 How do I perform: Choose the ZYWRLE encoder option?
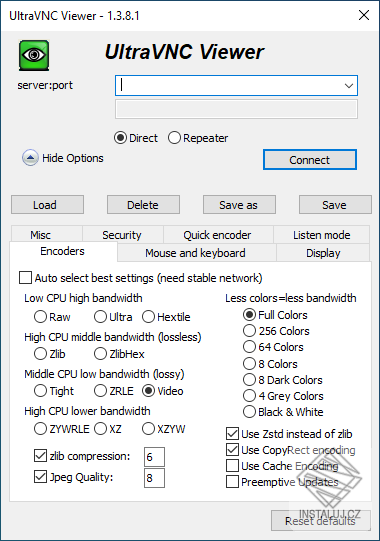click(40, 429)
